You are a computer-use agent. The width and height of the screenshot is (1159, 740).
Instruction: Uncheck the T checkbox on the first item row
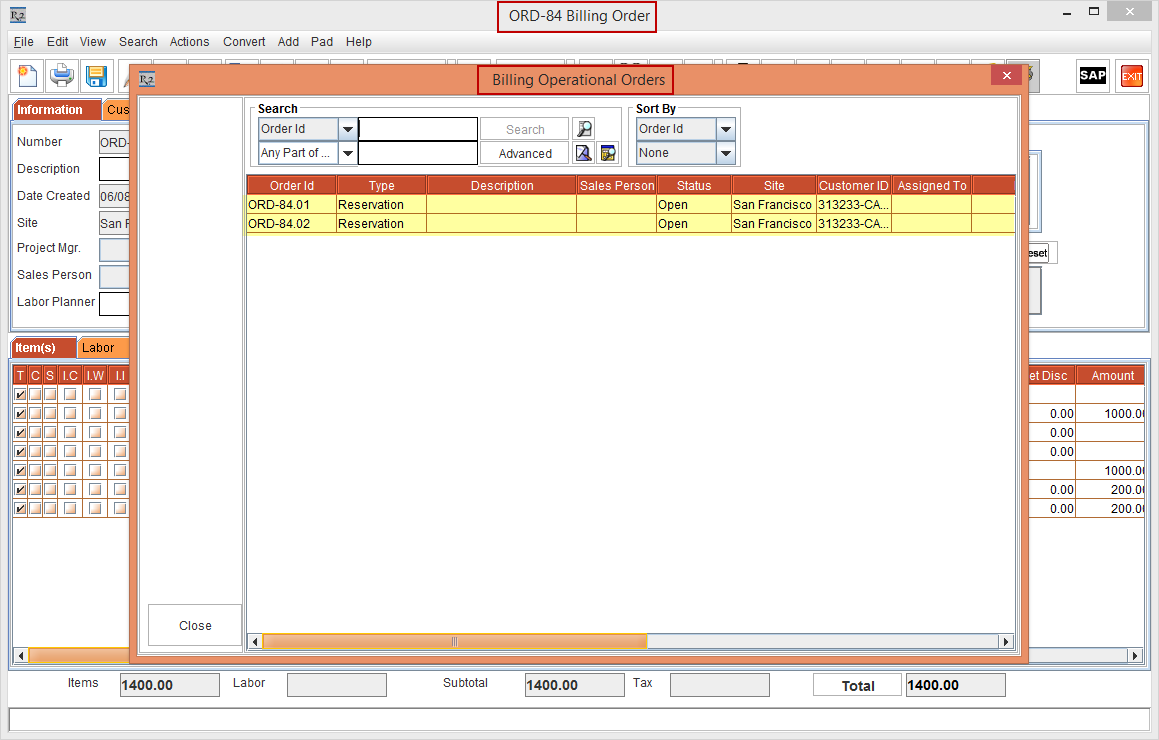pyautogui.click(x=20, y=394)
